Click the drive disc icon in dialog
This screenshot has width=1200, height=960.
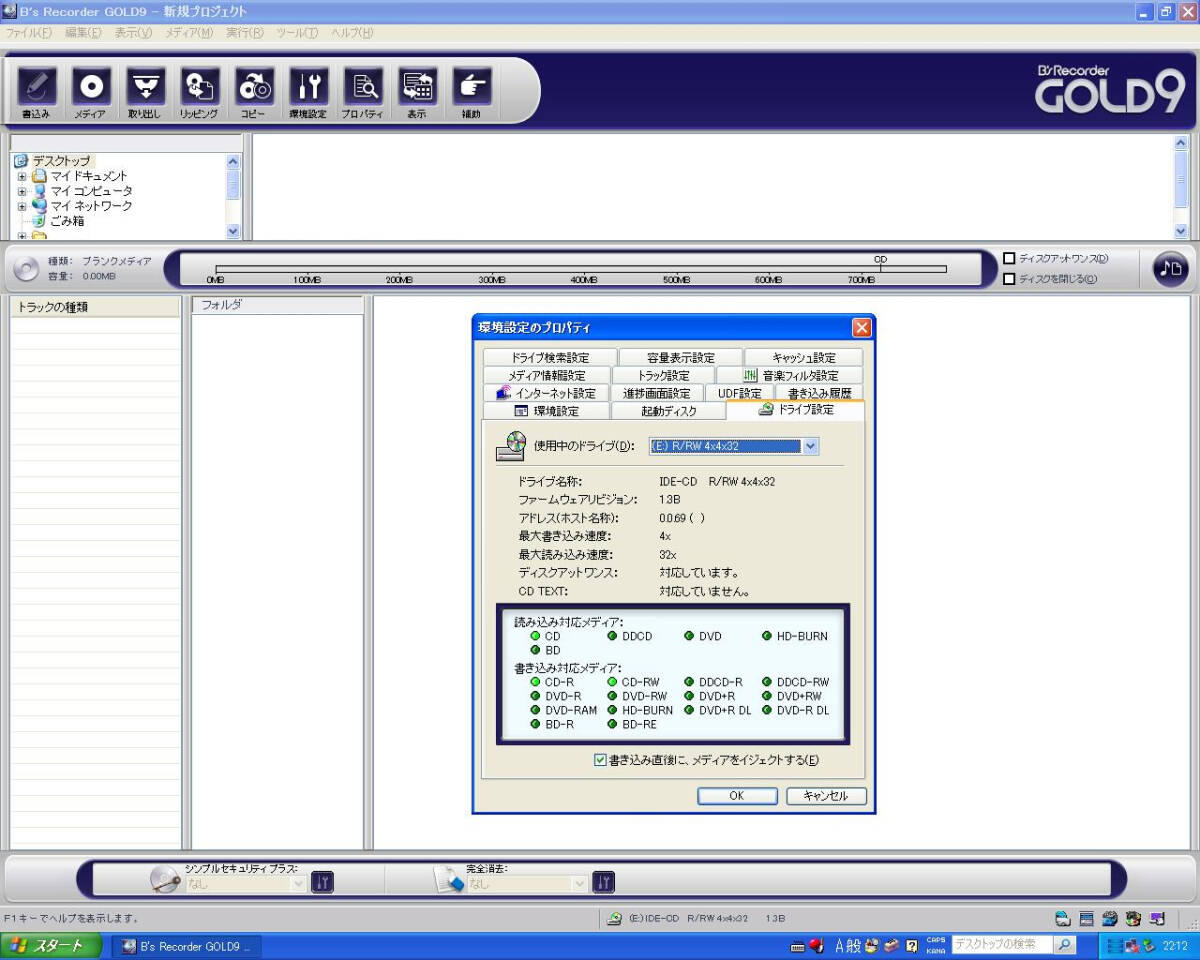click(x=511, y=446)
